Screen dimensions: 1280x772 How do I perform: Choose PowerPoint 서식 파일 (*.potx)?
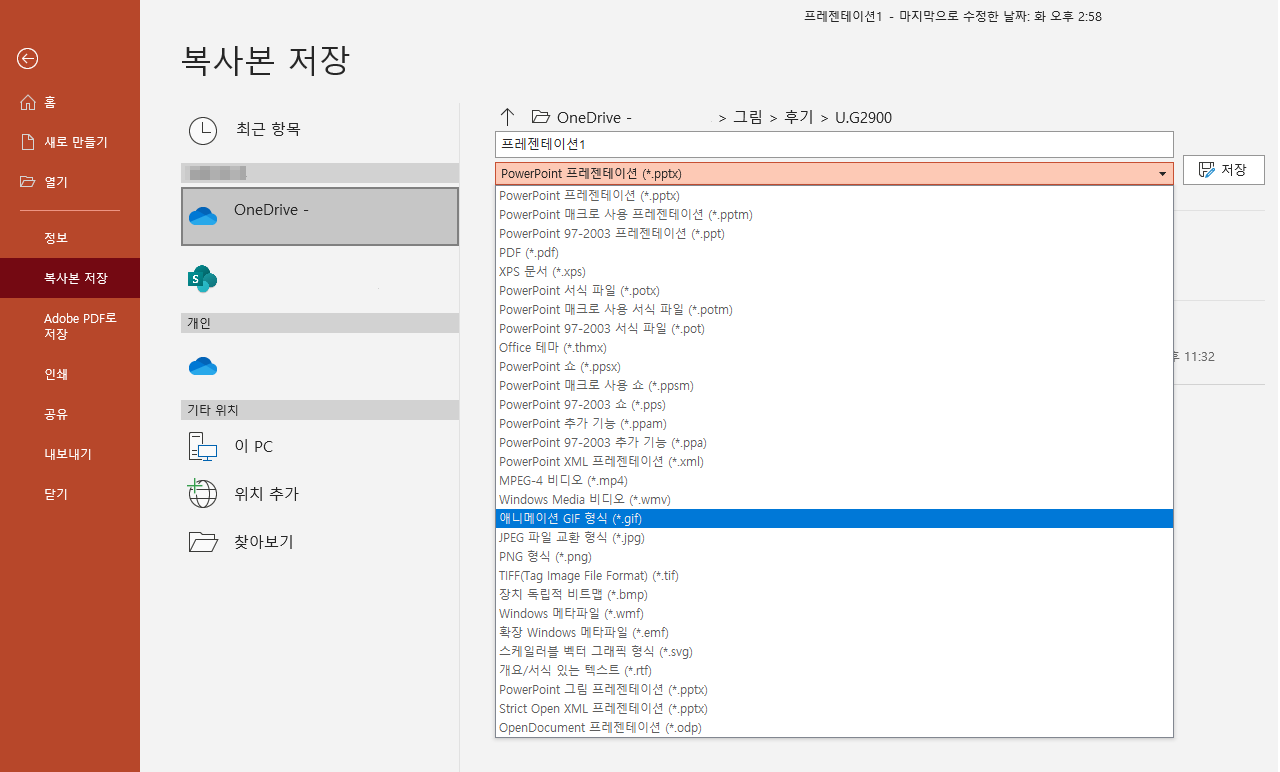(x=834, y=291)
